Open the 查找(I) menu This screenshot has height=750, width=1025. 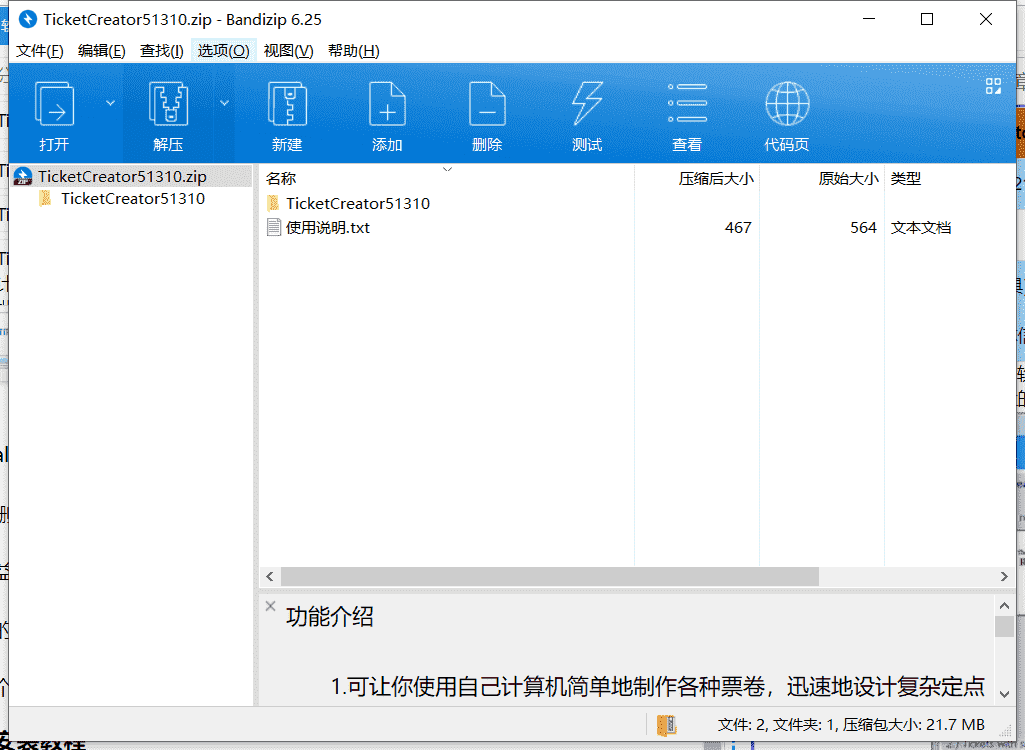click(161, 51)
